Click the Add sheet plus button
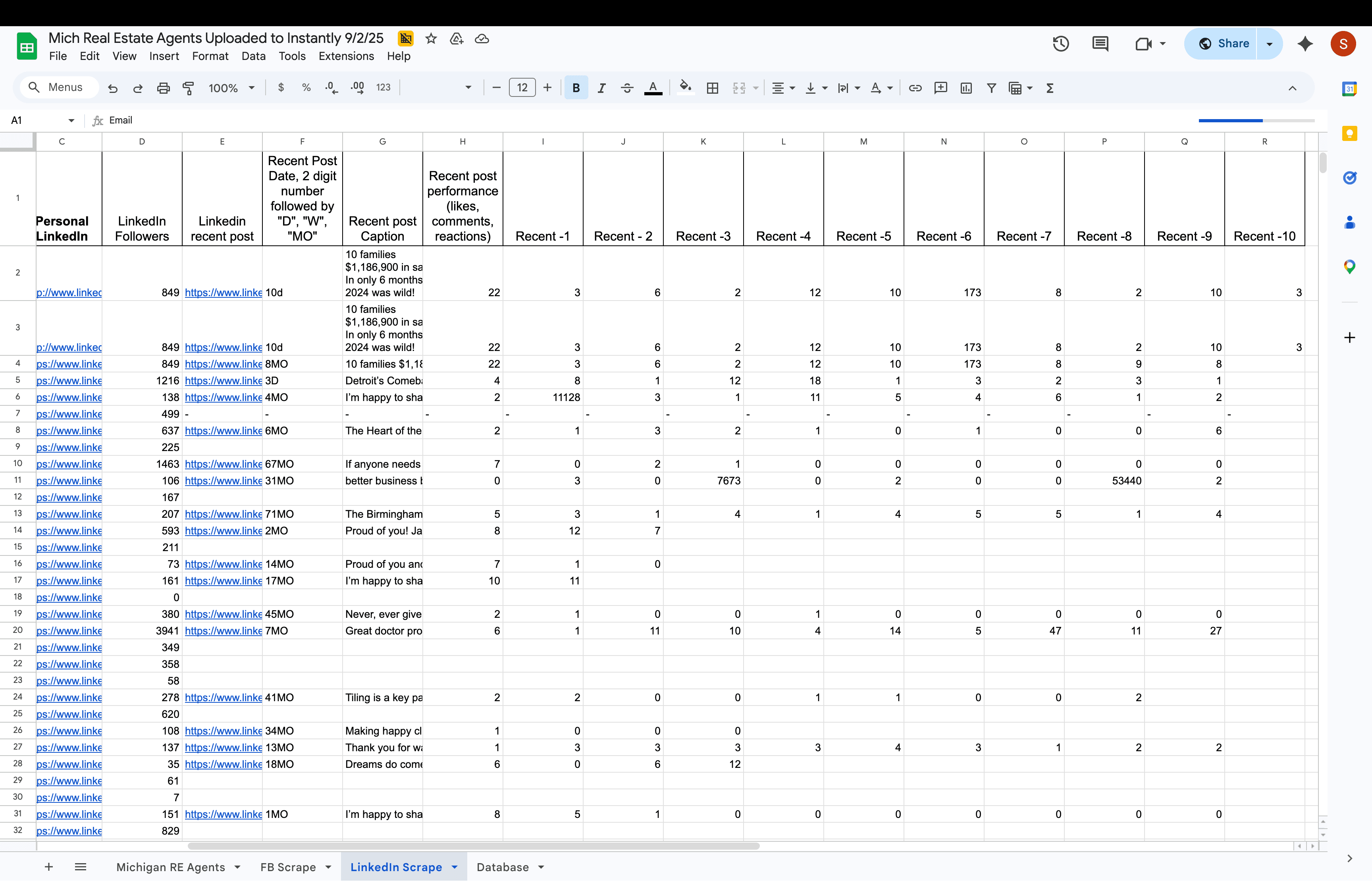The image size is (1372, 887). click(49, 868)
